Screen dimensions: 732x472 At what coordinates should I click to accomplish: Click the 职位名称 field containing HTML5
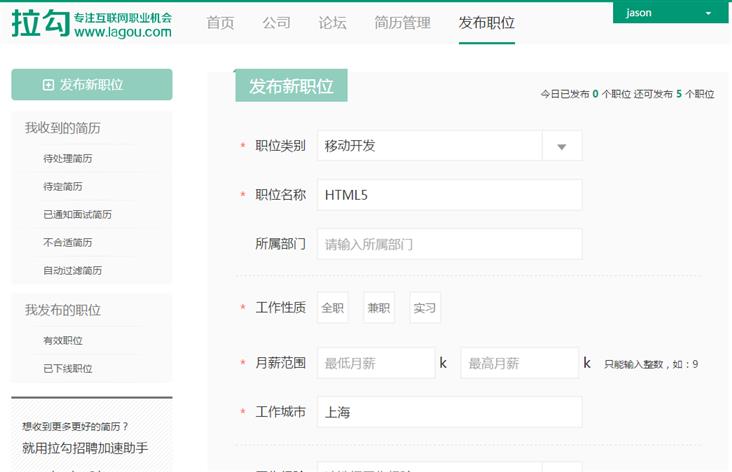(x=450, y=195)
